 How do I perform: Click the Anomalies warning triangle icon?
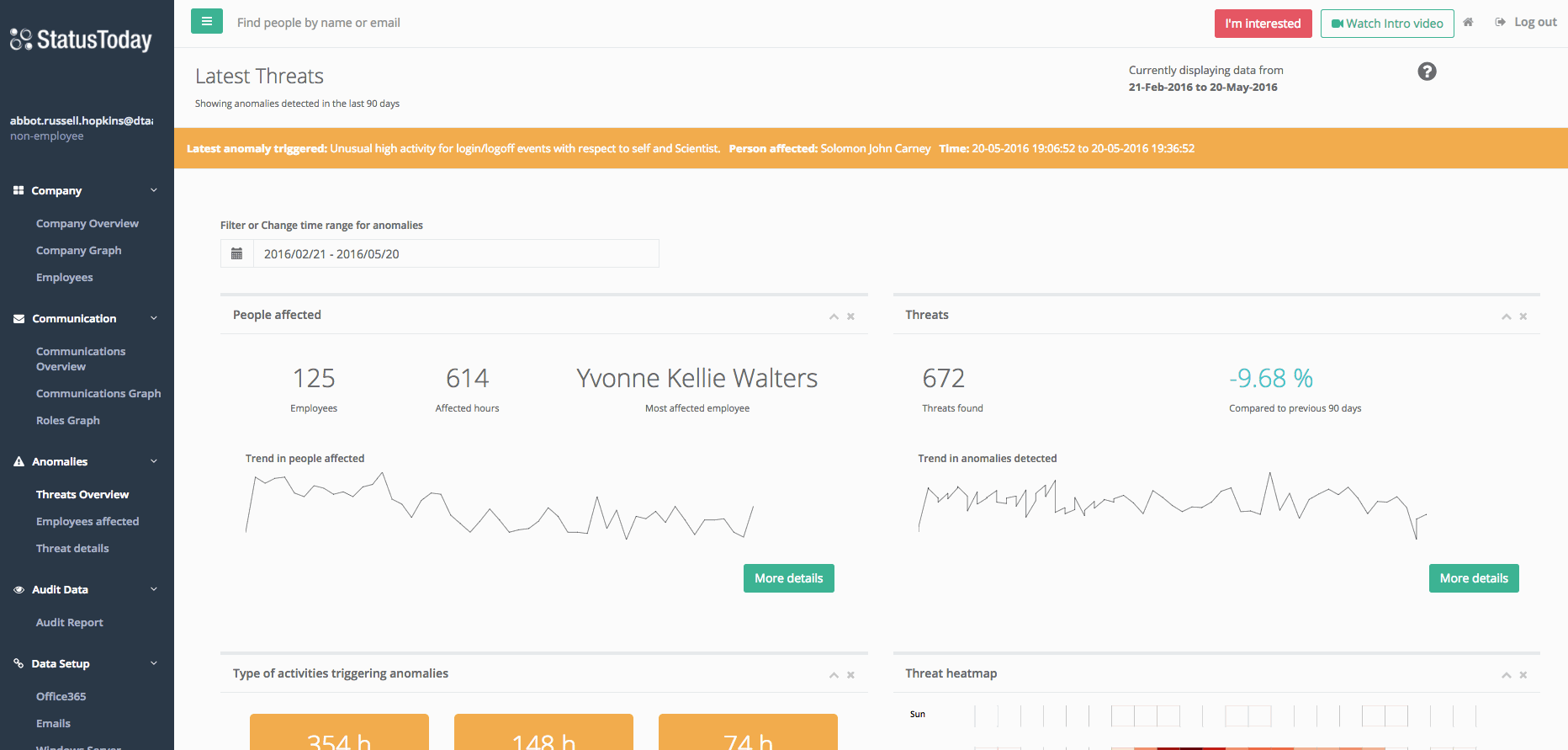19,461
